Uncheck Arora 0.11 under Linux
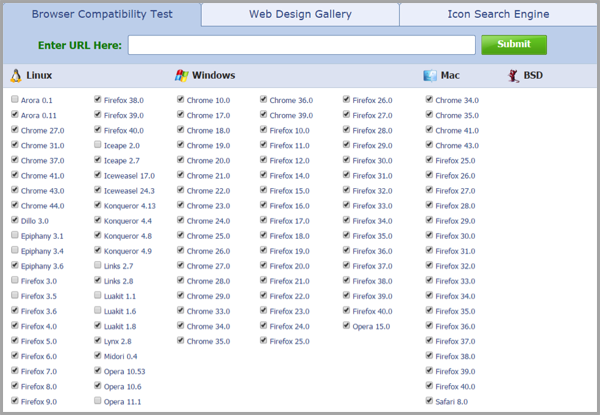The width and height of the screenshot is (600, 415). [15, 114]
